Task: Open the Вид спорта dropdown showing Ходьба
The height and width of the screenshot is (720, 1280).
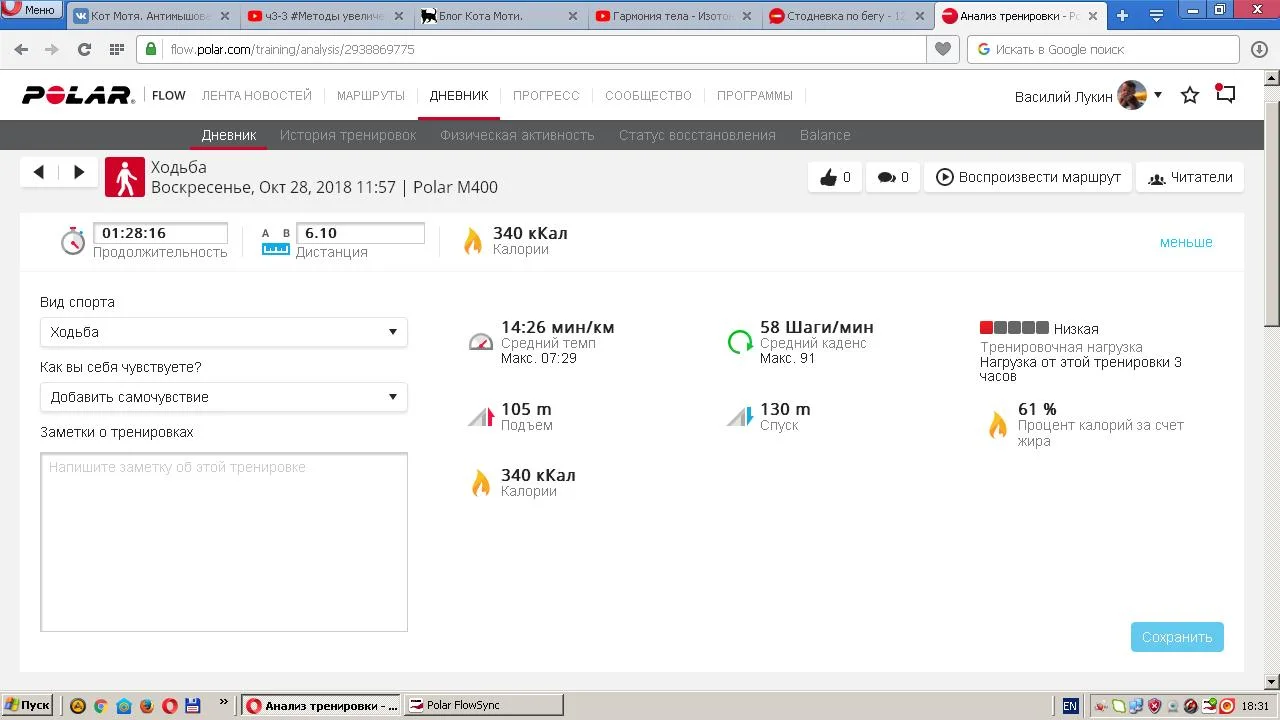Action: pyautogui.click(x=223, y=332)
